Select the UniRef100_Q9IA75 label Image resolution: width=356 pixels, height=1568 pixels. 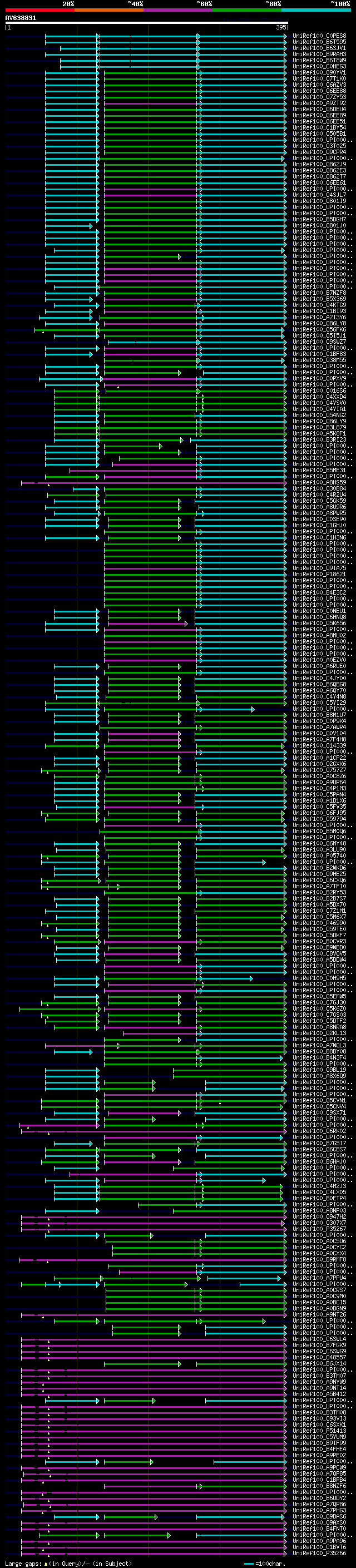click(319, 568)
